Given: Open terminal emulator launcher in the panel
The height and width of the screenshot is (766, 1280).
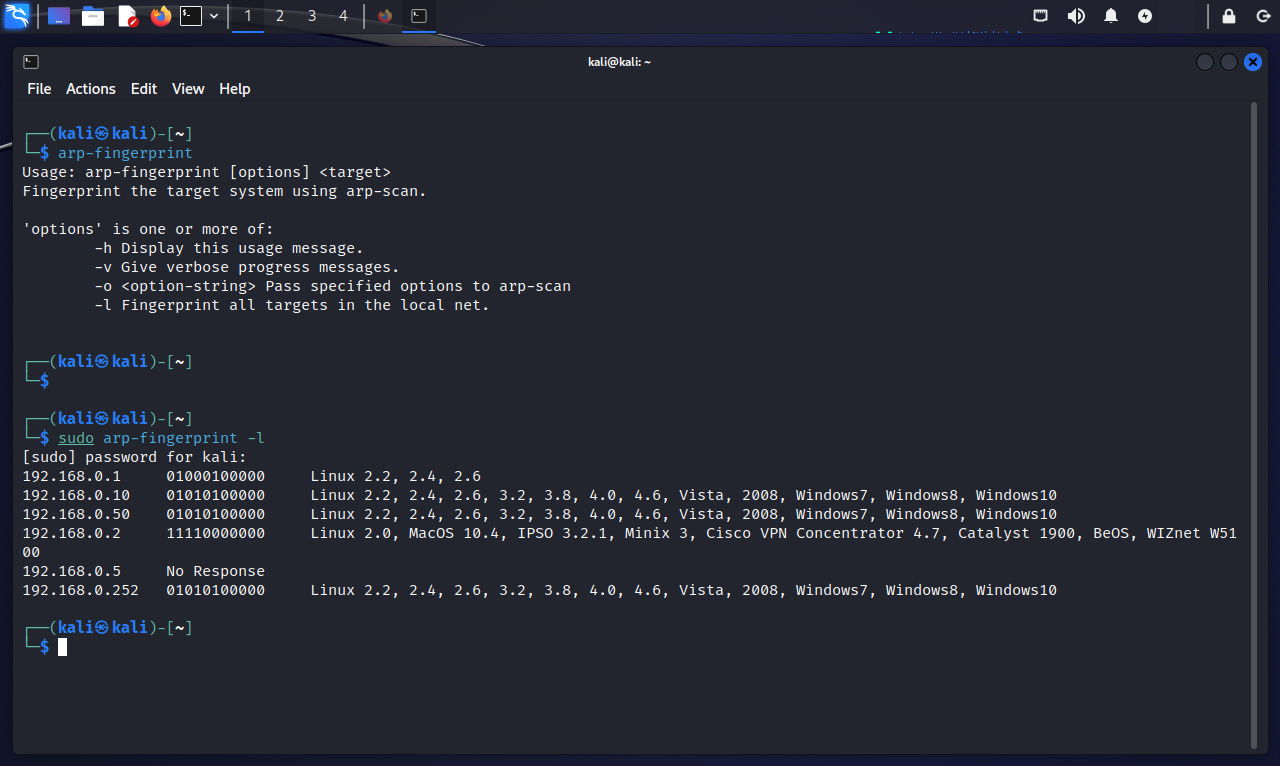Looking at the screenshot, I should pyautogui.click(x=191, y=16).
